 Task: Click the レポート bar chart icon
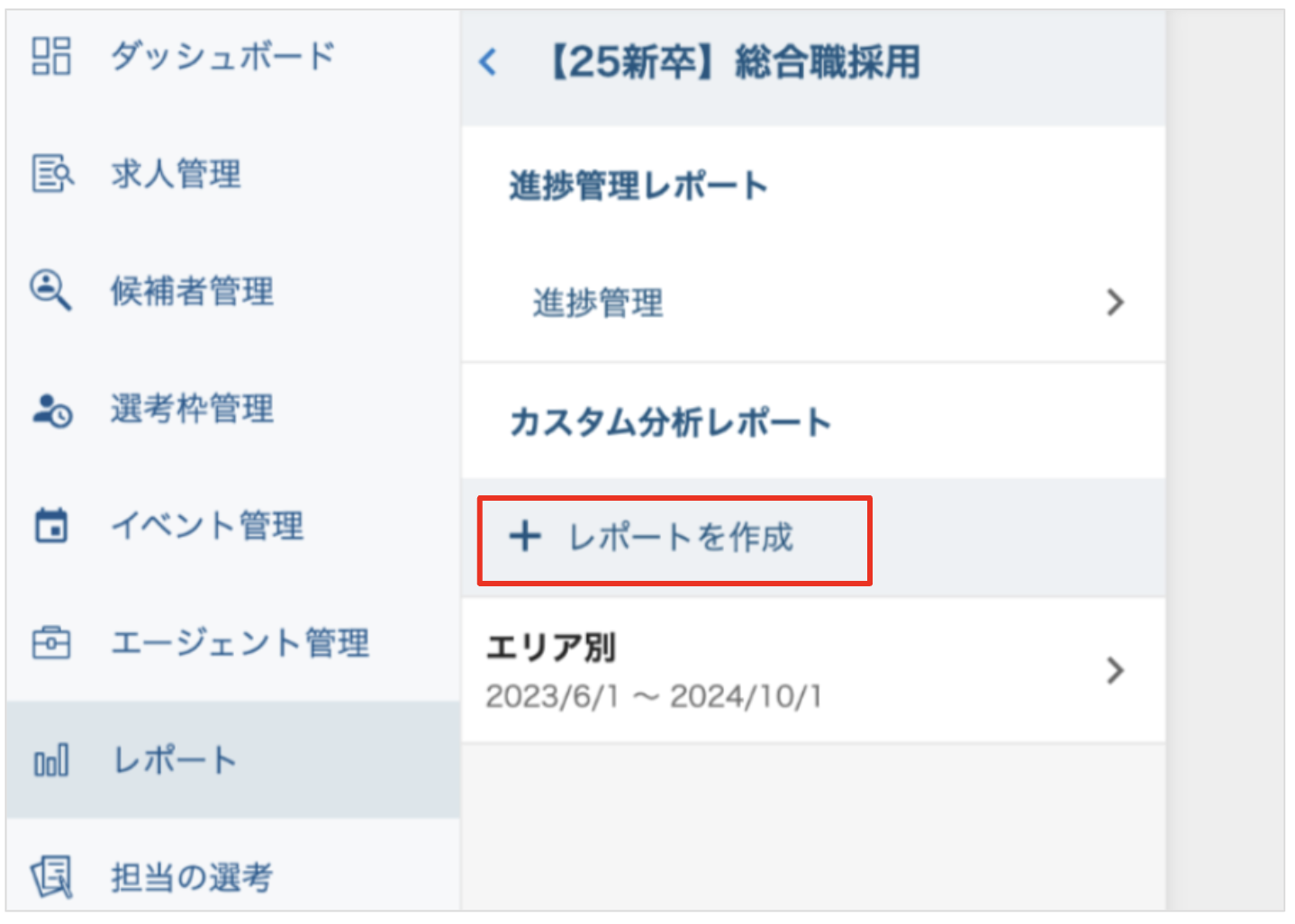tap(51, 762)
